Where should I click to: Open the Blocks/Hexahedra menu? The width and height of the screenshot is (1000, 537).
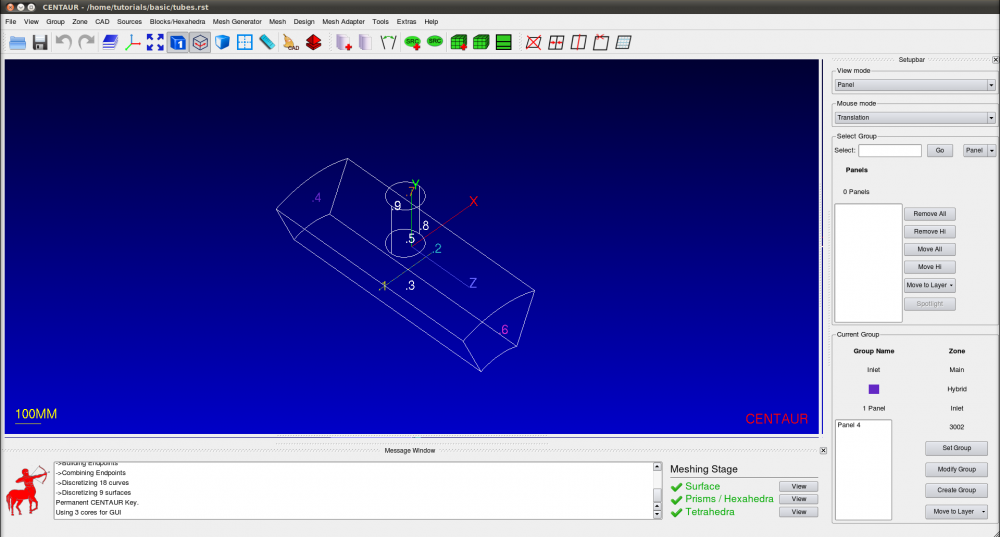pos(177,22)
